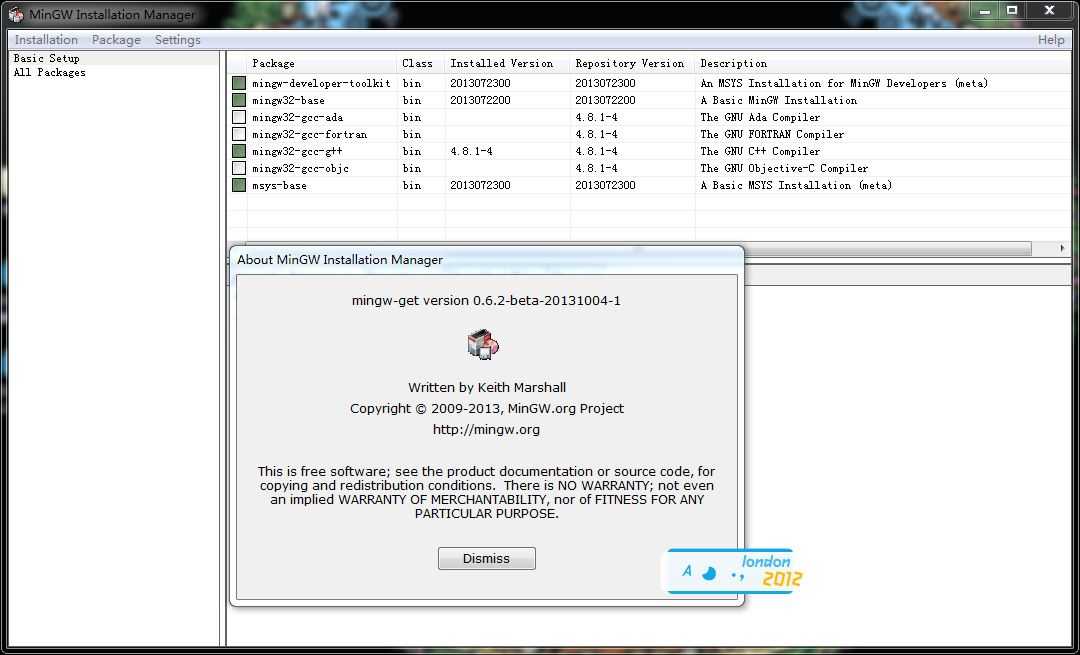Click the http://mingw.org text
1080x655 pixels.
point(486,430)
